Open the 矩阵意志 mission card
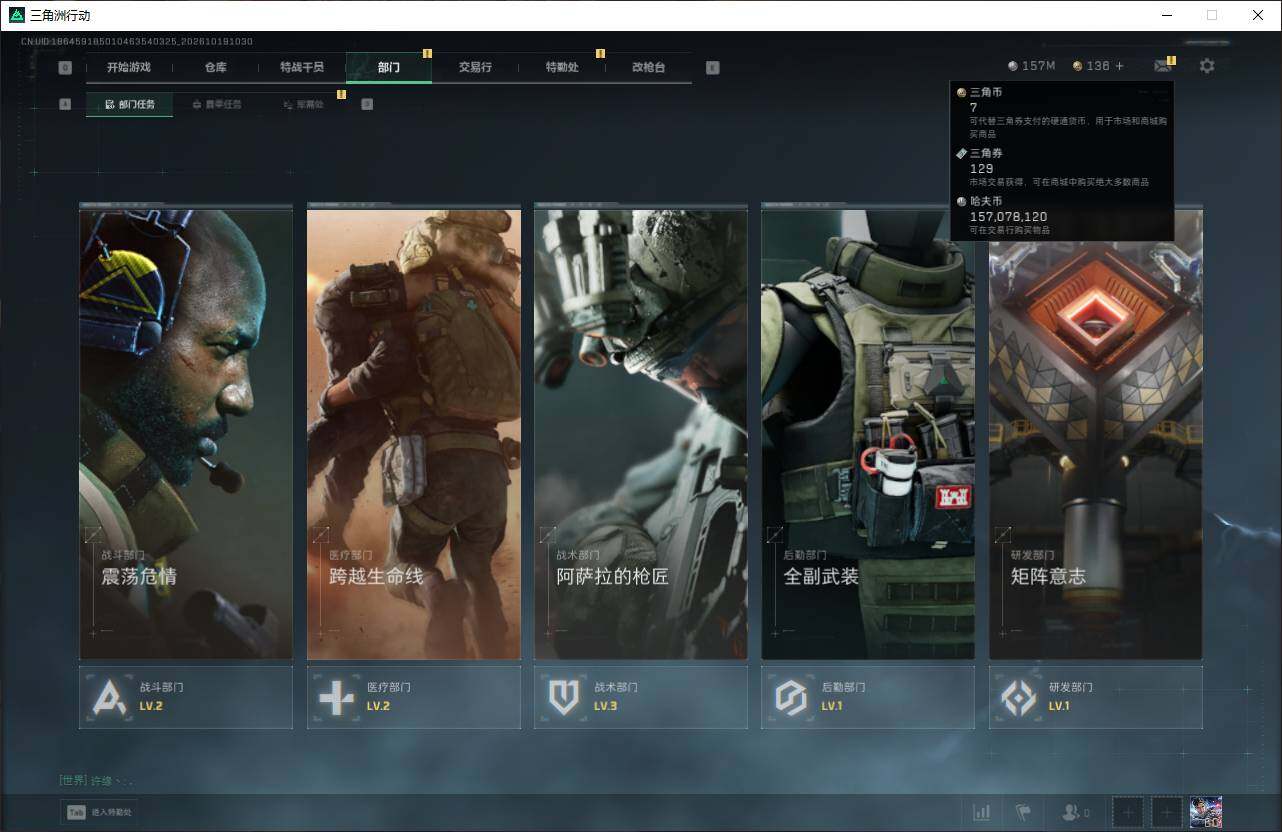1282x832 pixels. pyautogui.click(x=1096, y=432)
